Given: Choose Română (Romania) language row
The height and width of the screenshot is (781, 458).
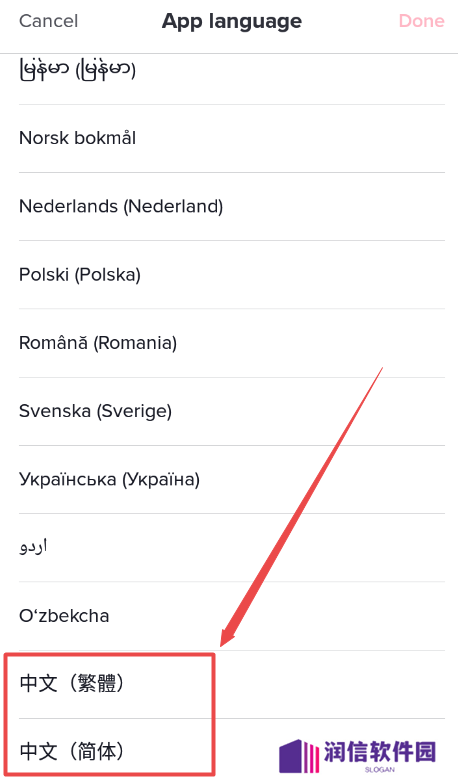Looking at the screenshot, I should (231, 343).
